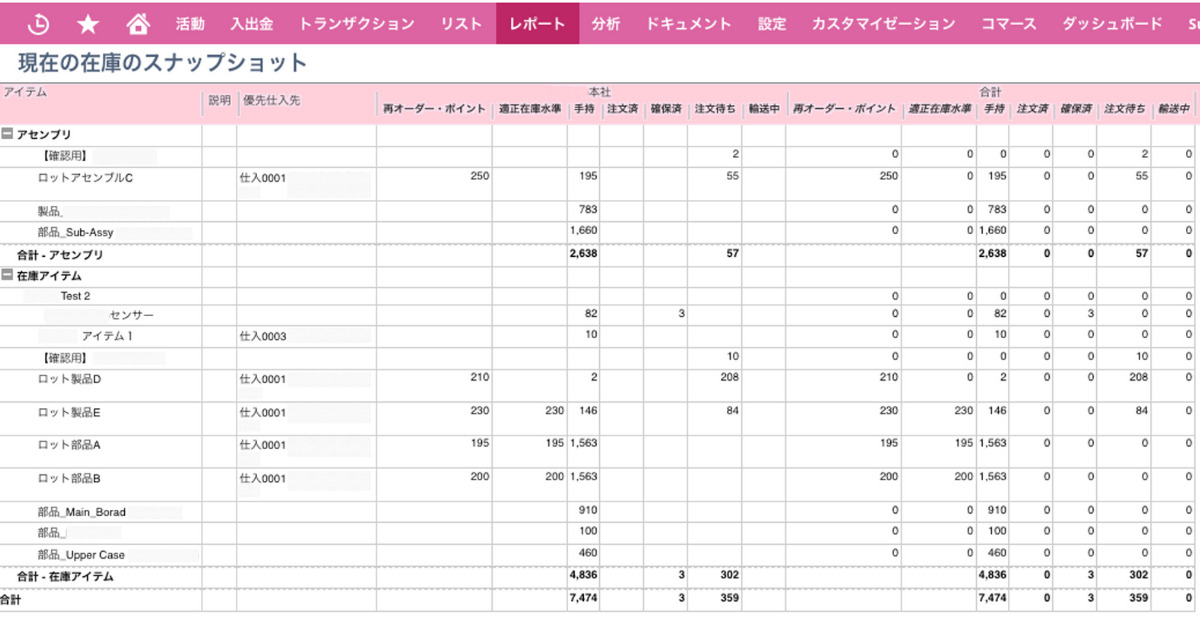This screenshot has height=630, width=1200.
Task: Open the 入出金 menu
Action: pos(251,23)
